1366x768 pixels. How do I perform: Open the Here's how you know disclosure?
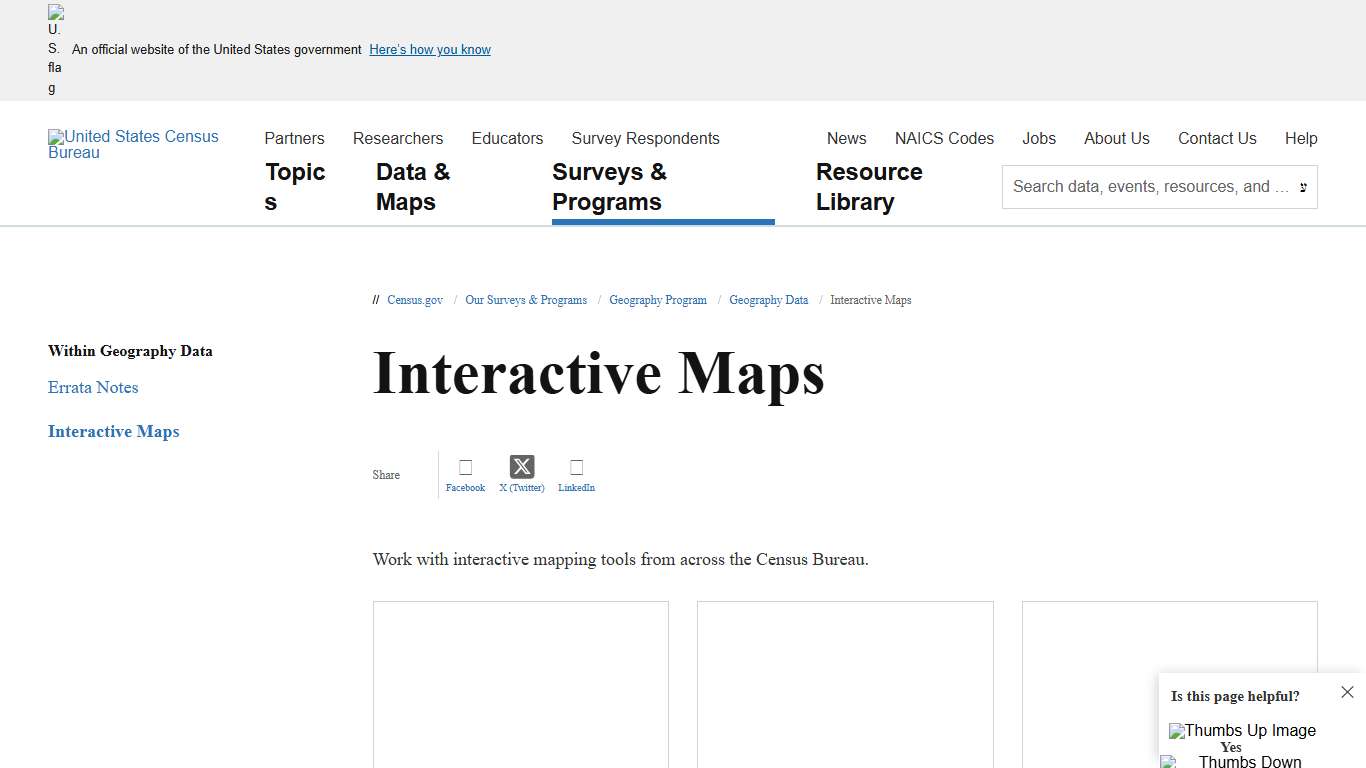[429, 49]
